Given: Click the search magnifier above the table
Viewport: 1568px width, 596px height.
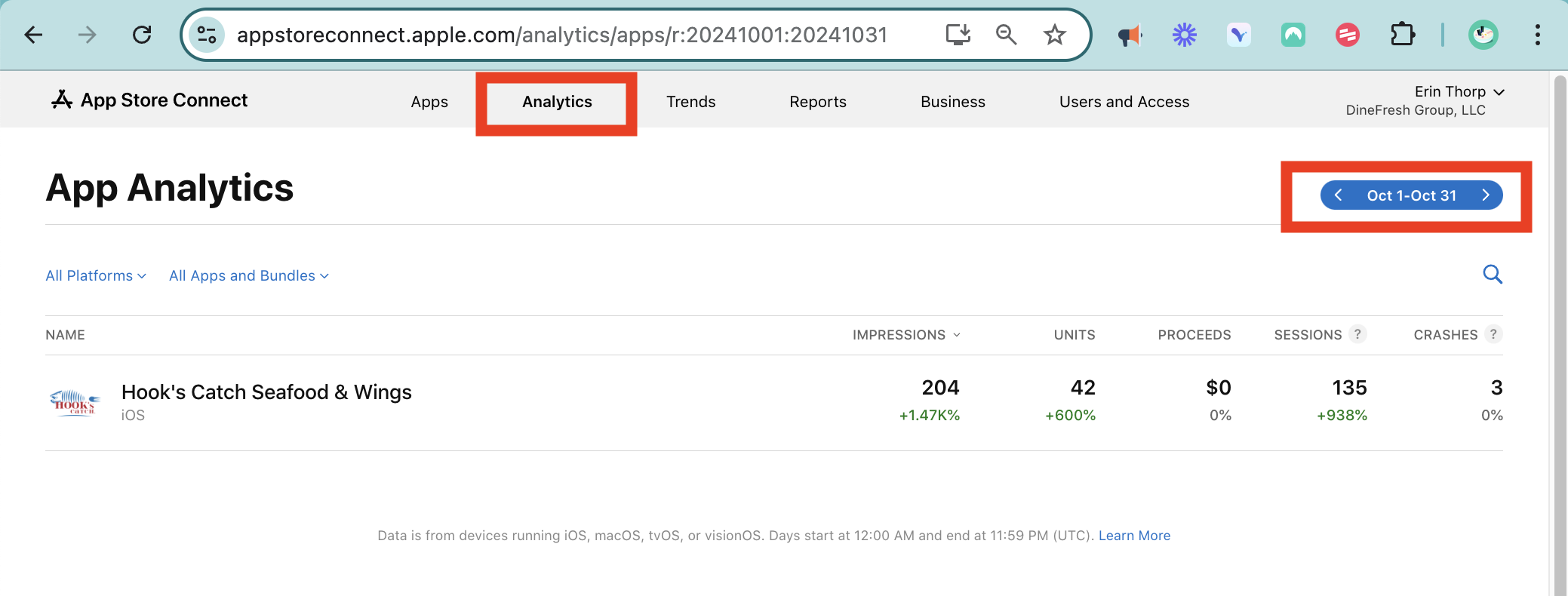Looking at the screenshot, I should 1493,275.
